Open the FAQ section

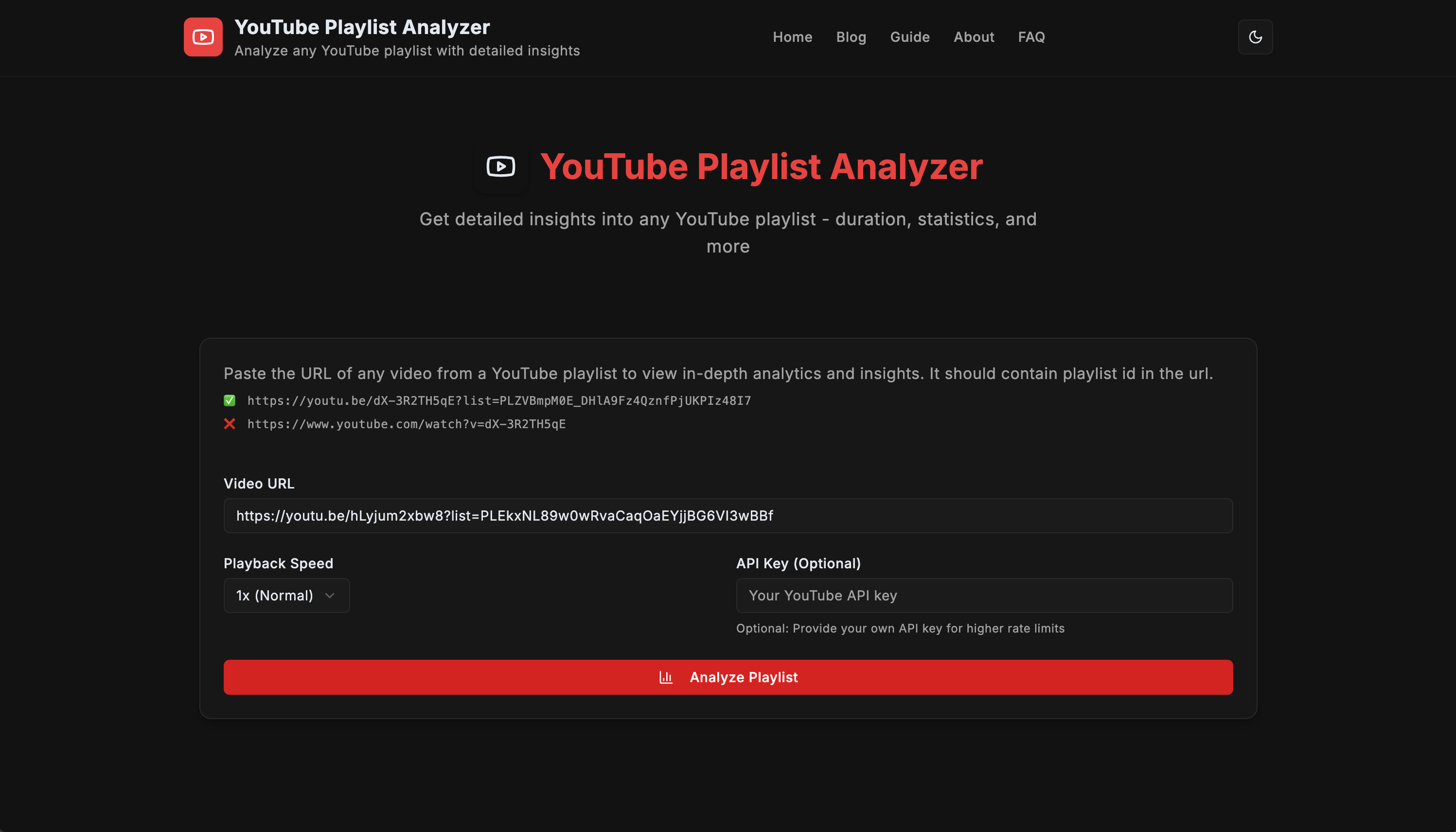point(1031,36)
